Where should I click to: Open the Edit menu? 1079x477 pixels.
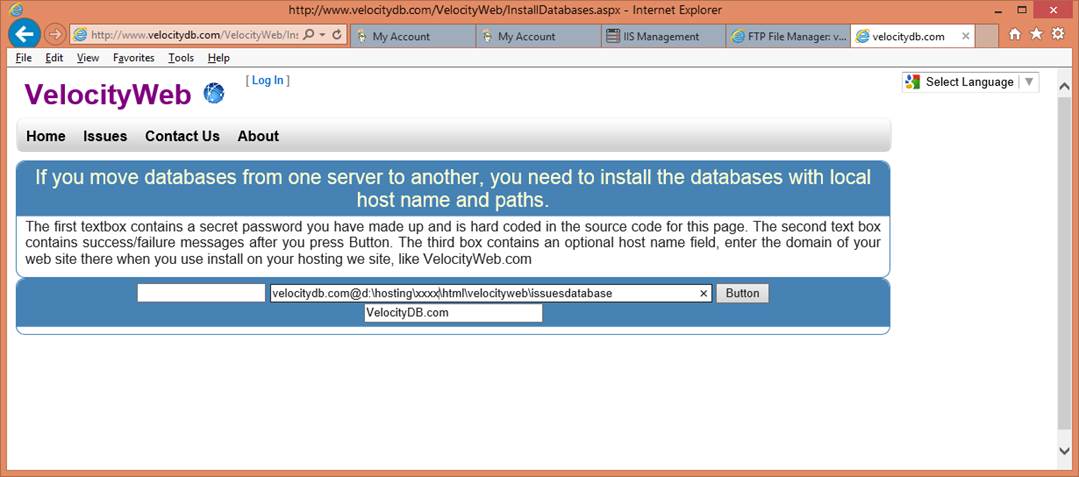click(x=54, y=58)
